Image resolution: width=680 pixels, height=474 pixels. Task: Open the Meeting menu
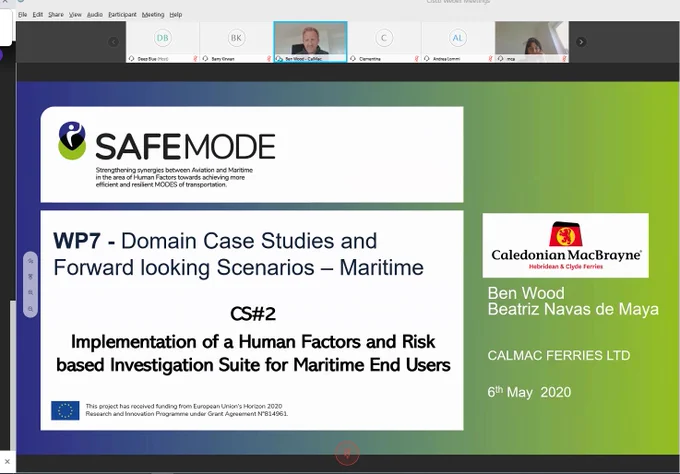point(153,14)
